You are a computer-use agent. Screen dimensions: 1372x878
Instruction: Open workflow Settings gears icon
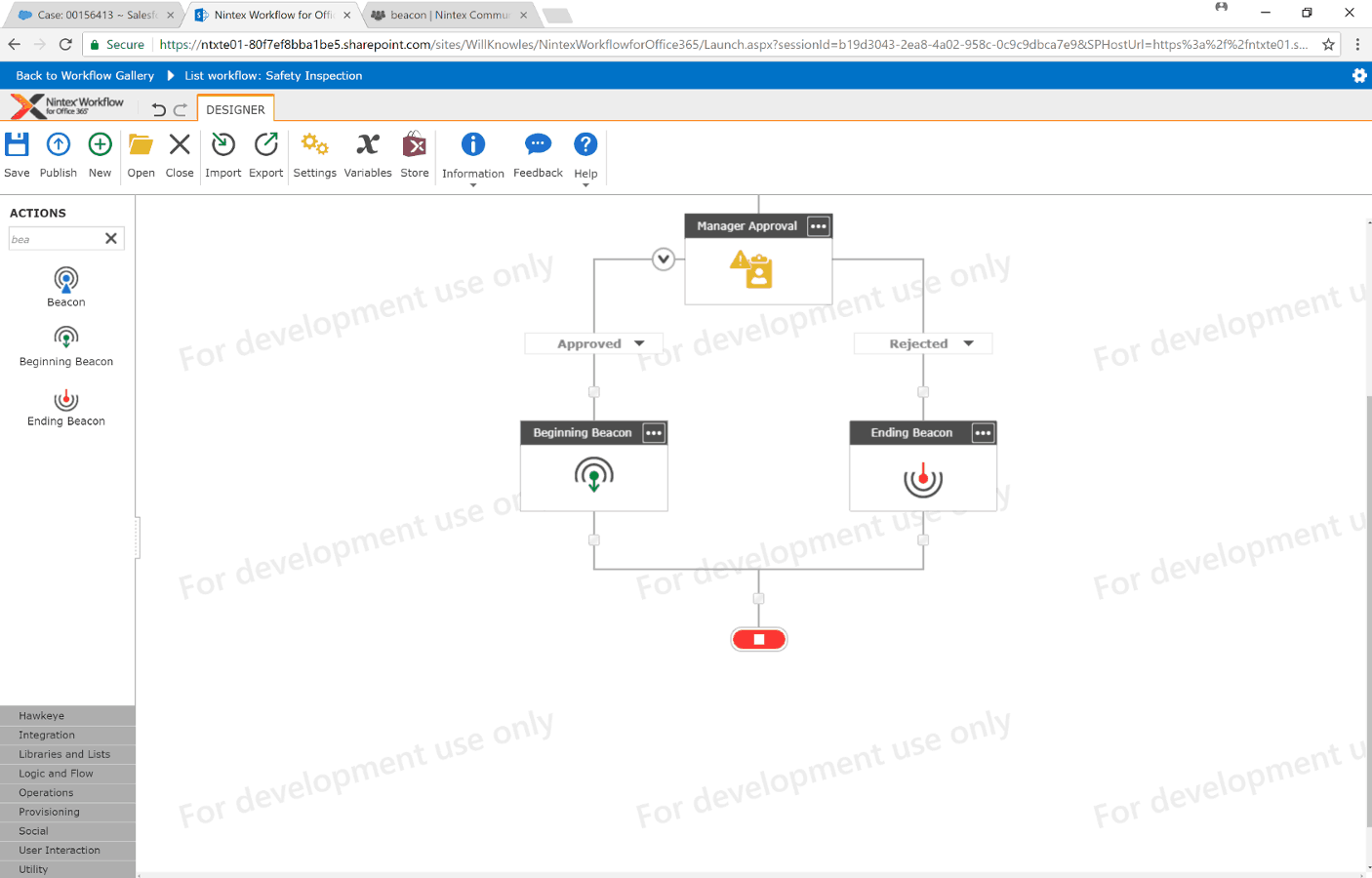point(314,155)
